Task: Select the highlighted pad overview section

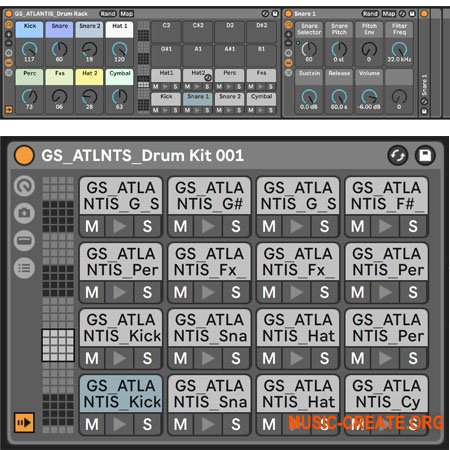Action: (x=58, y=345)
